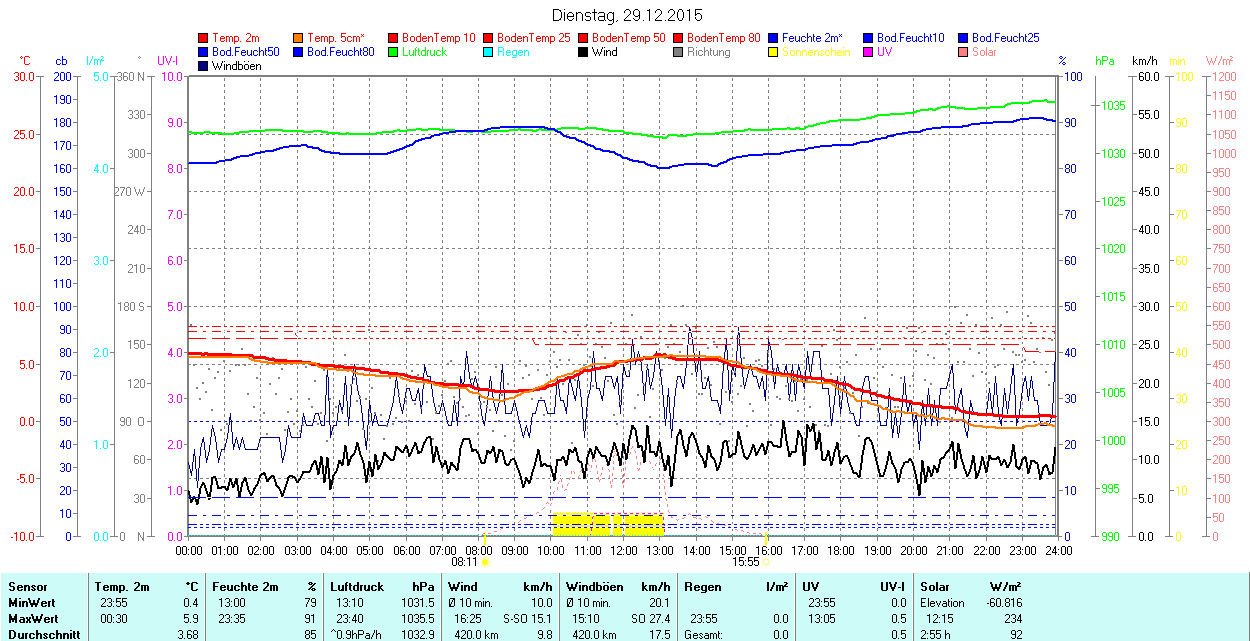Click the 'W/m²' axis unit label at top right
Image resolution: width=1250 pixels, height=641 pixels.
pyautogui.click(x=1219, y=61)
